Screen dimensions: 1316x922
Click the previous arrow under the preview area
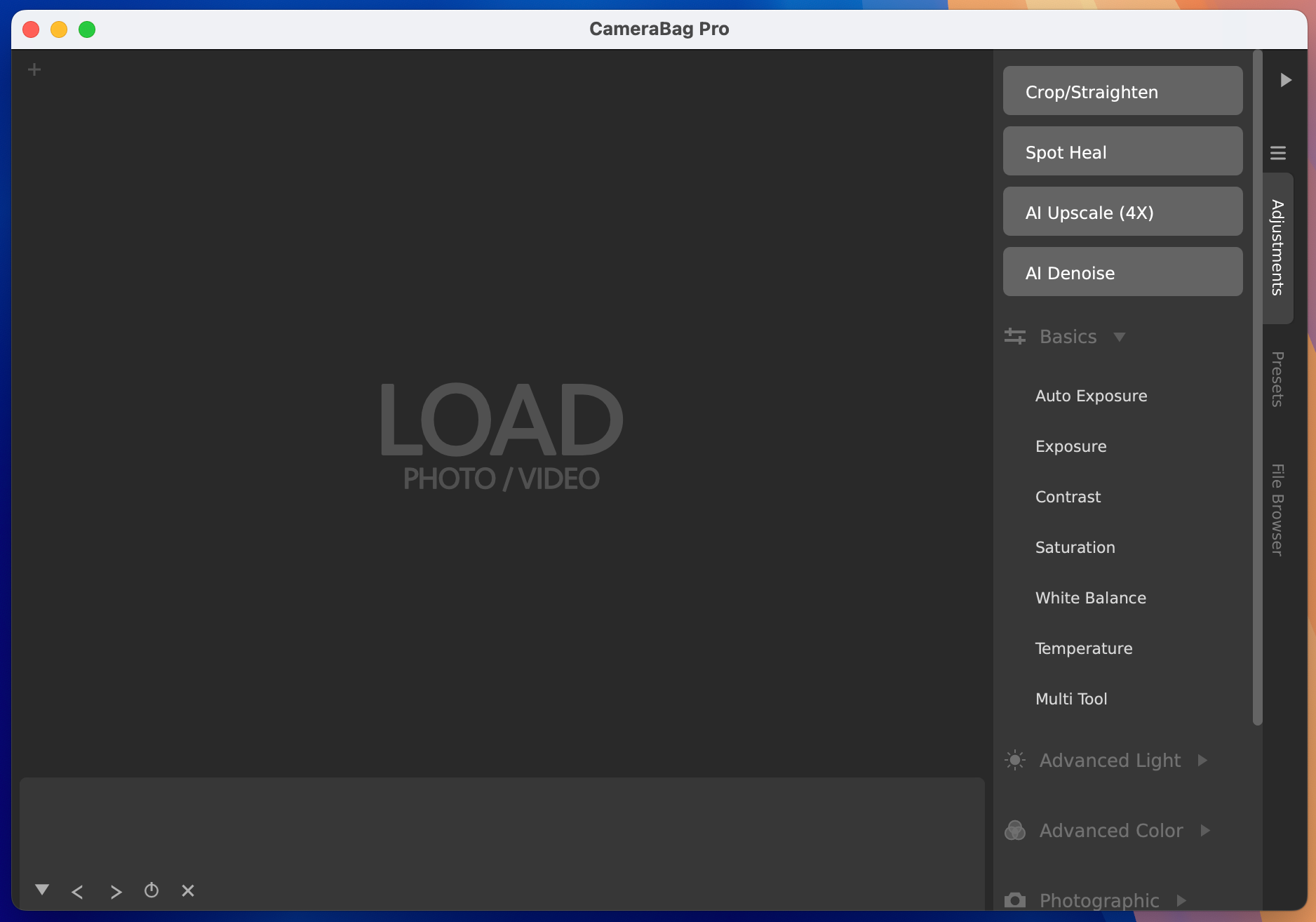tap(78, 891)
